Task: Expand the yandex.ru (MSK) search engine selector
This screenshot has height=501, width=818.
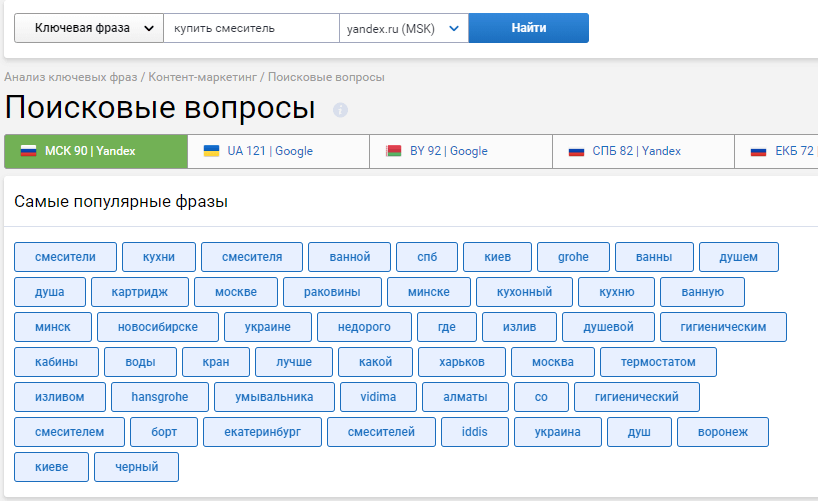Action: [403, 28]
